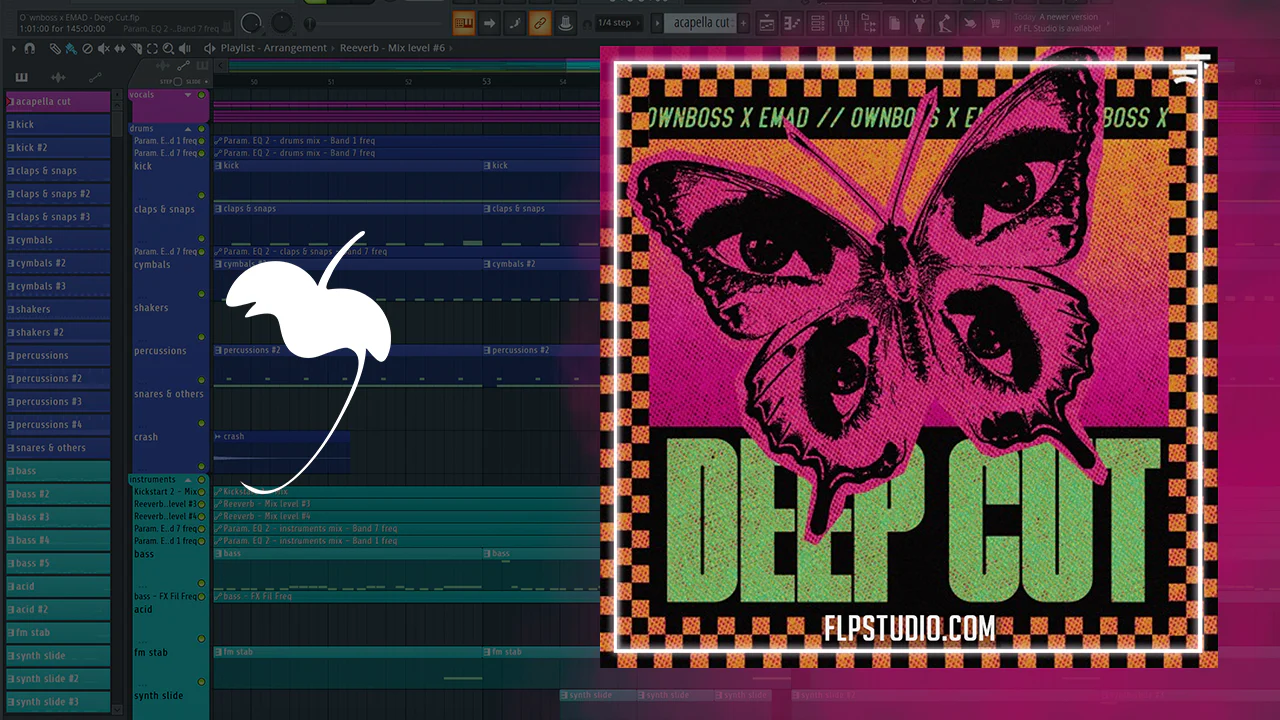The height and width of the screenshot is (720, 1280).
Task: Open the project files copy icon
Action: [894, 23]
